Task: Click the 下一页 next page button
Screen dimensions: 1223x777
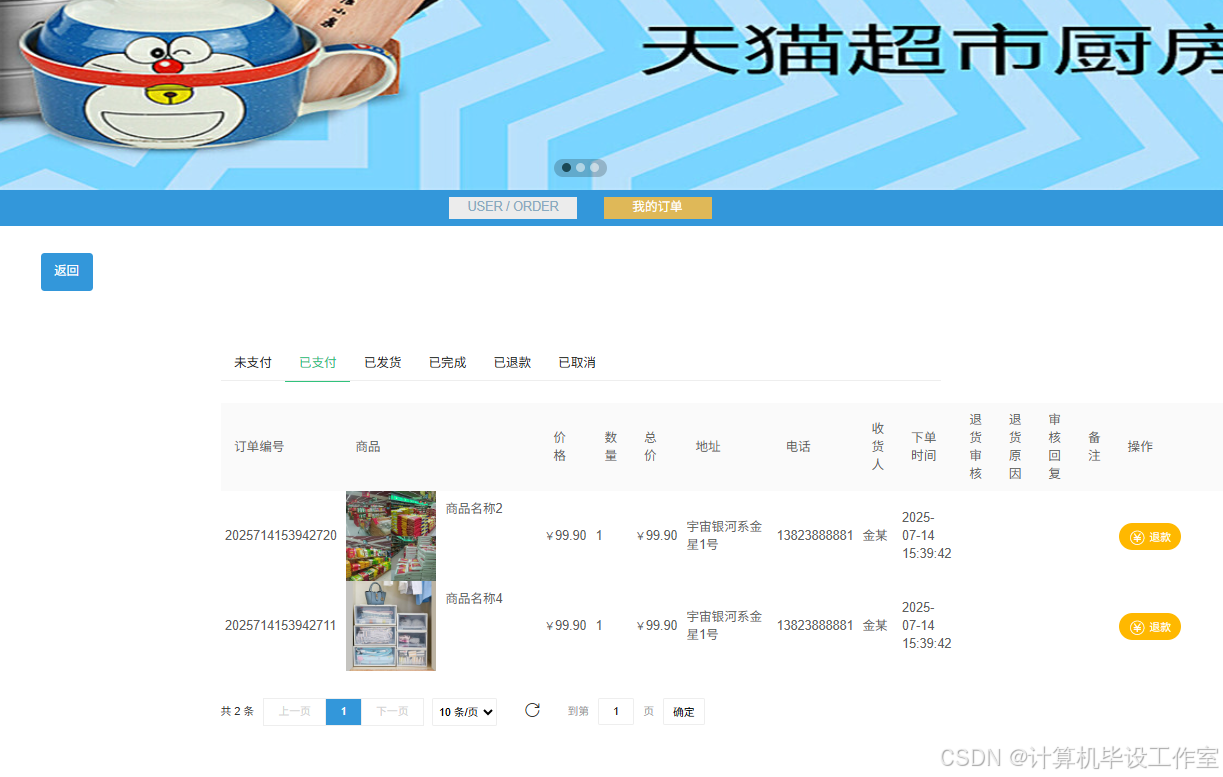Action: pyautogui.click(x=393, y=712)
